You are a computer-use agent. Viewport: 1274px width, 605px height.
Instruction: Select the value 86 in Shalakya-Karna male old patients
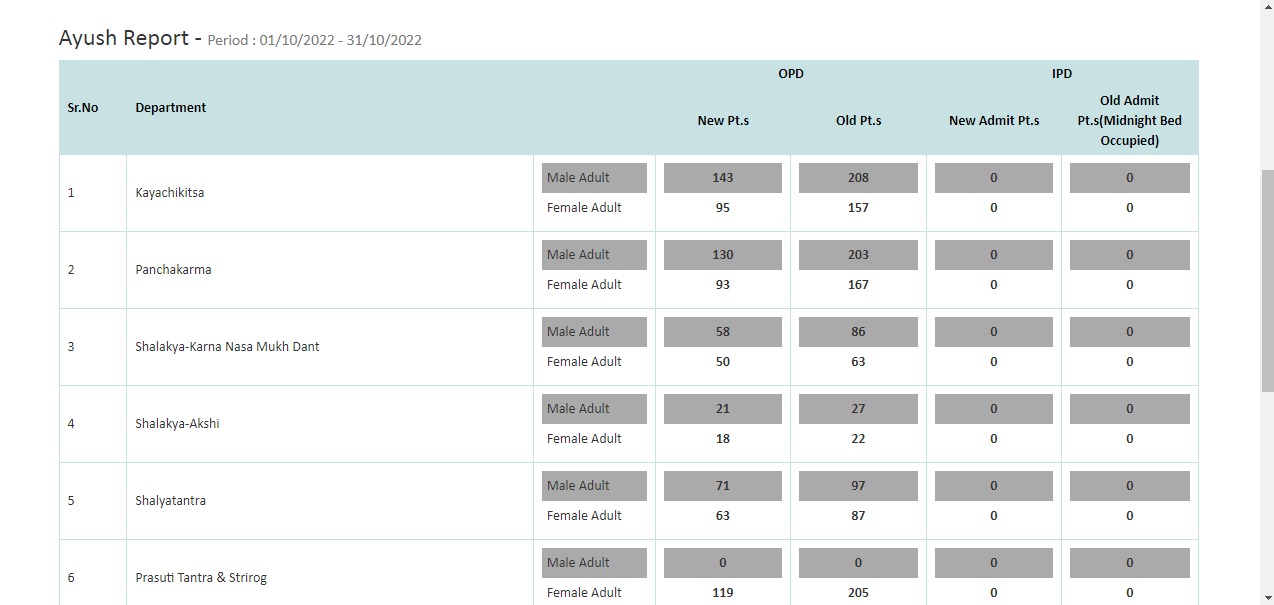click(x=858, y=332)
